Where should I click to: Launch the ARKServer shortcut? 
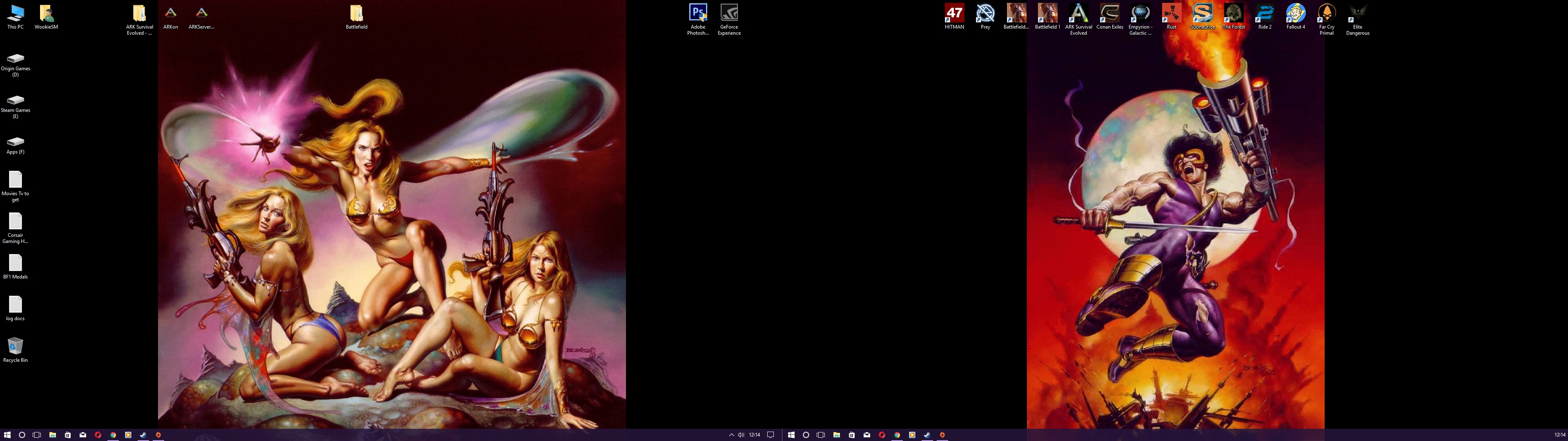coord(201,18)
